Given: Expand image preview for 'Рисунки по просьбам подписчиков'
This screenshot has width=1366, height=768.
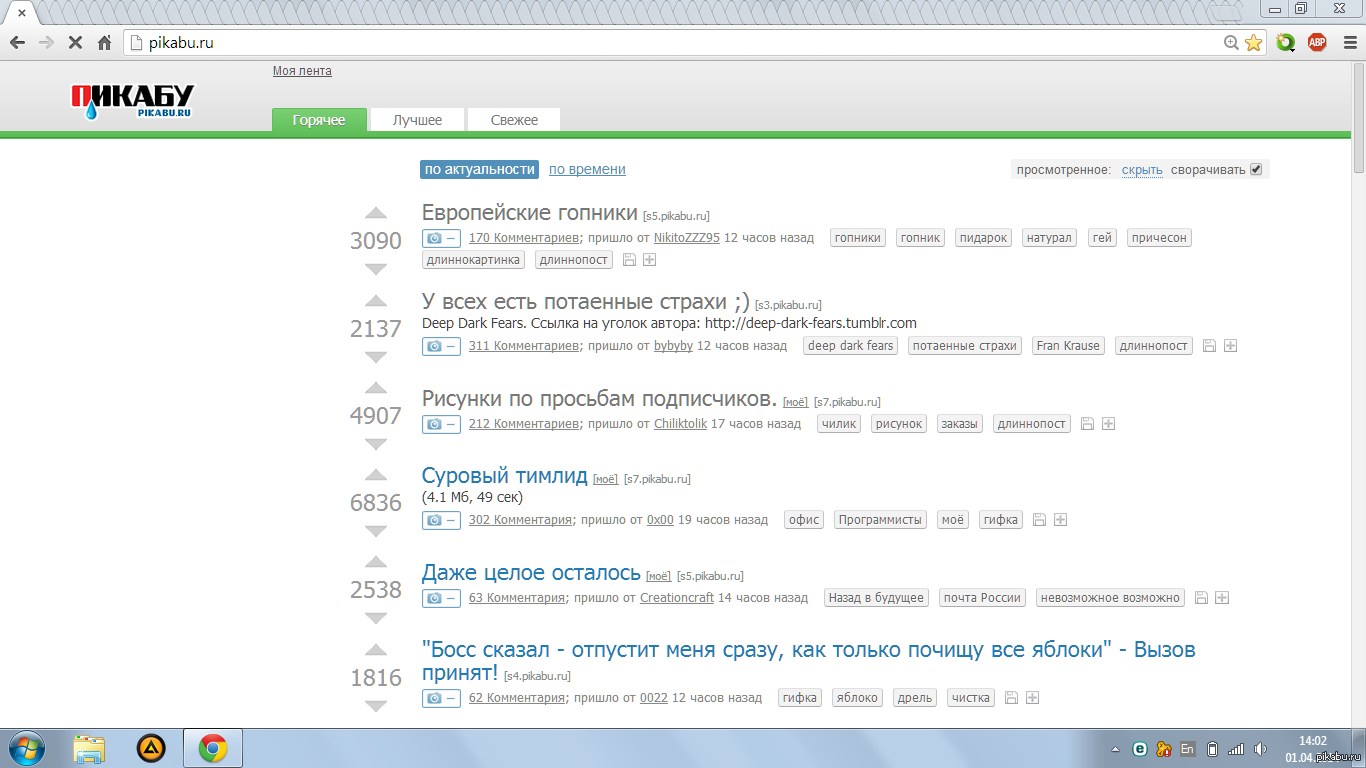Looking at the screenshot, I should tap(440, 424).
